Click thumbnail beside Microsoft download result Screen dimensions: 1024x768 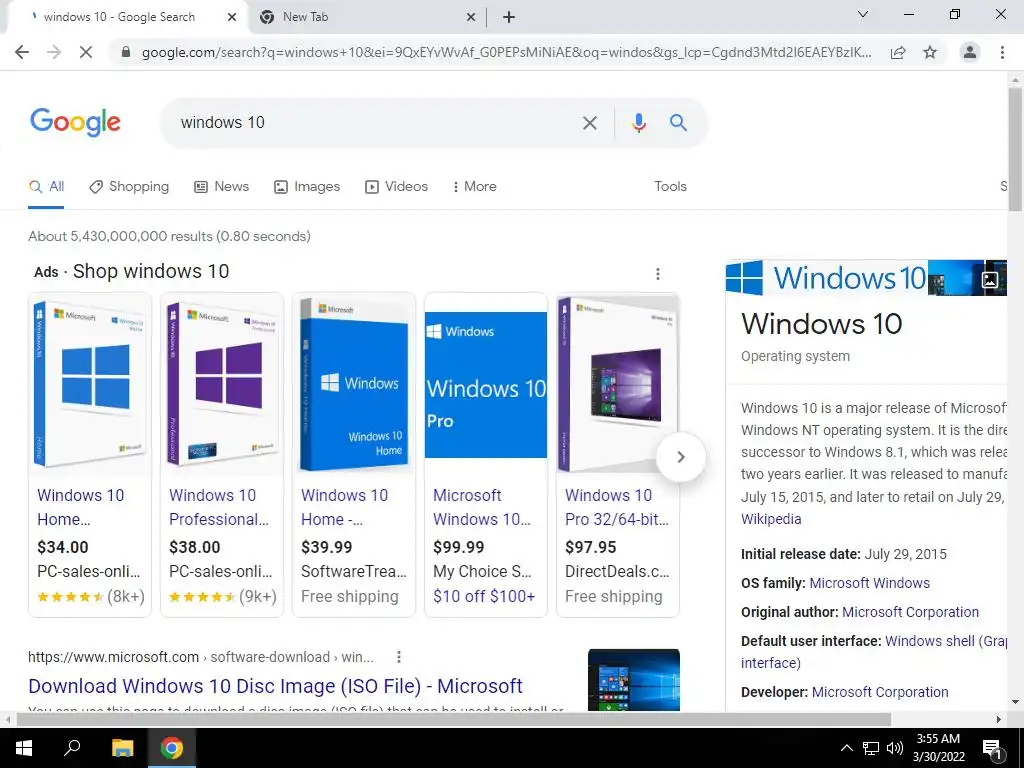coord(633,679)
